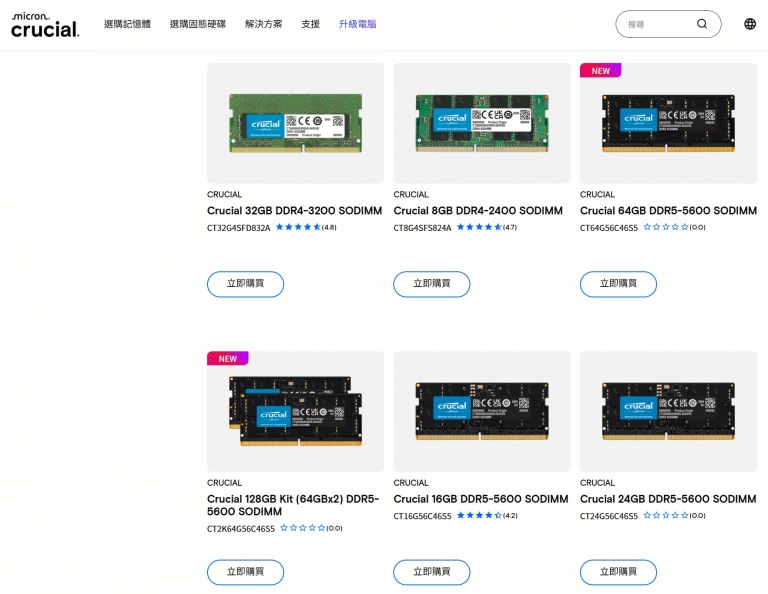Buy the 24GB DDR5-5600 SODIMM now
Viewport: 768px width, 594px height.
(x=618, y=572)
